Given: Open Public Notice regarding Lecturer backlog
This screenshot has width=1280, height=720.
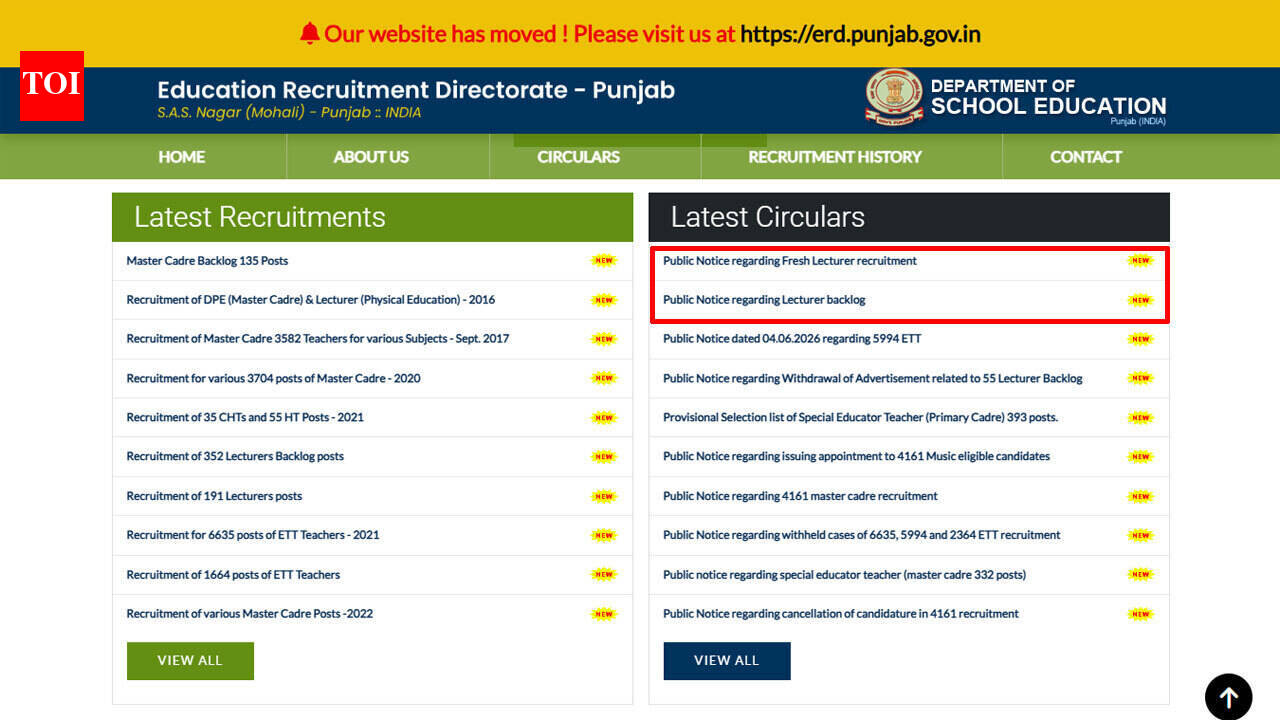Looking at the screenshot, I should 764,300.
